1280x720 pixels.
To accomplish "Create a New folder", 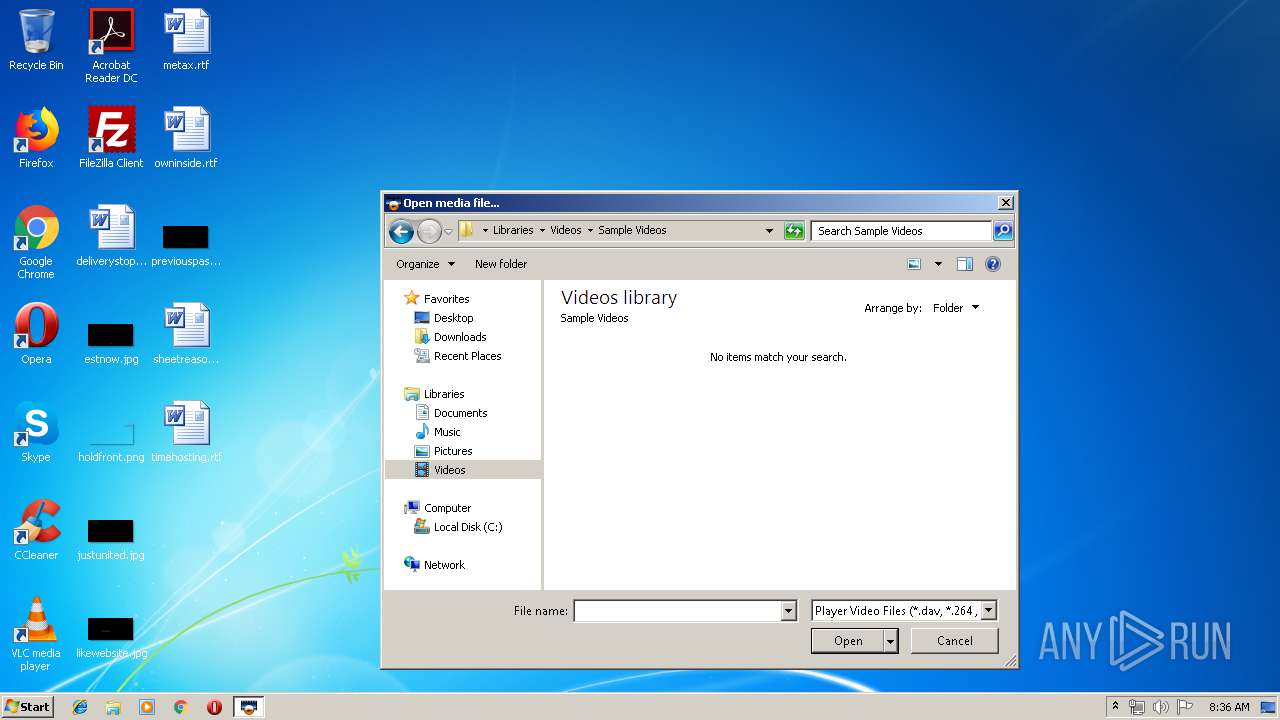I will 501,264.
